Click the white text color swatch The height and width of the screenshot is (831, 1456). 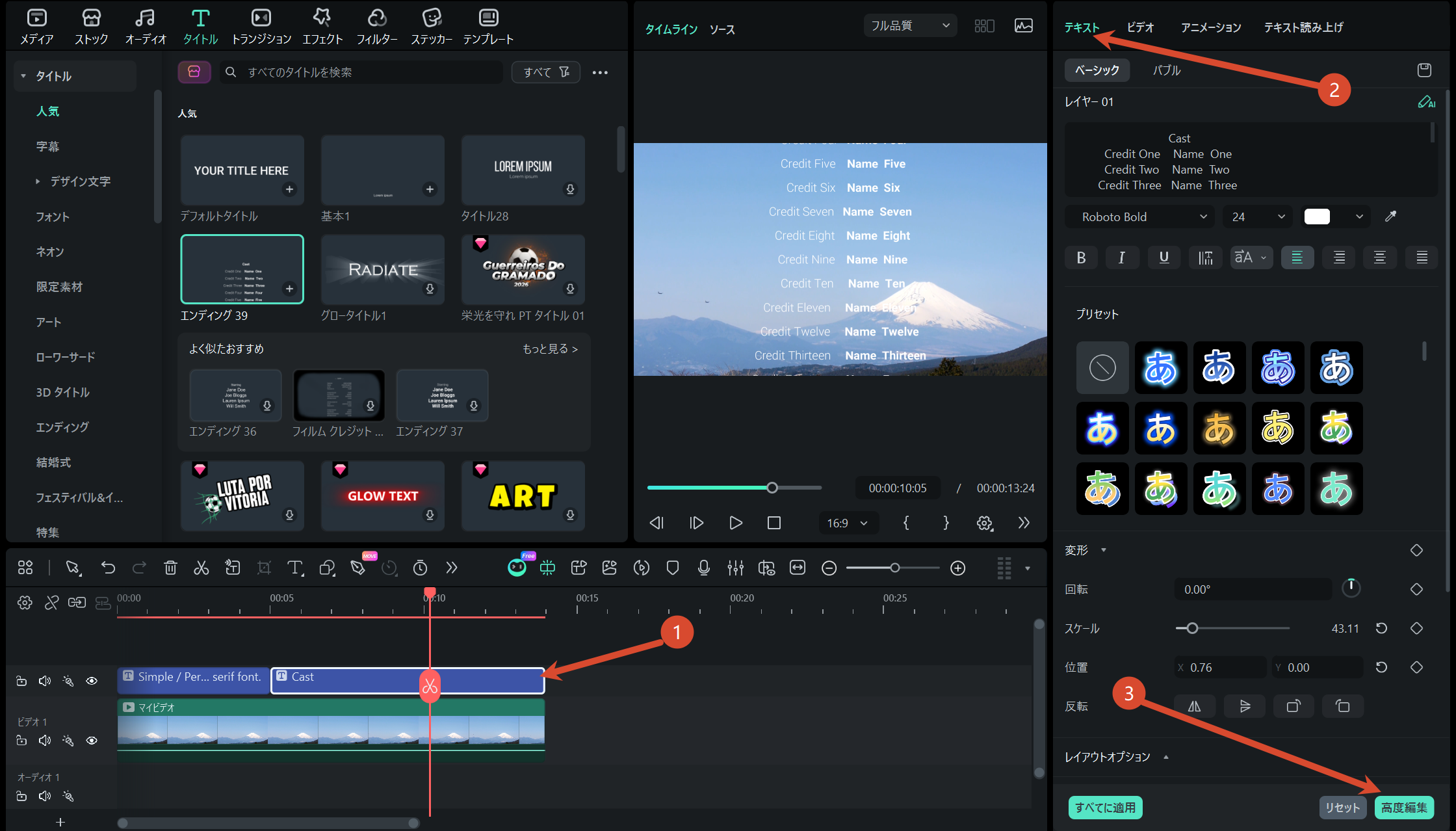(x=1317, y=217)
